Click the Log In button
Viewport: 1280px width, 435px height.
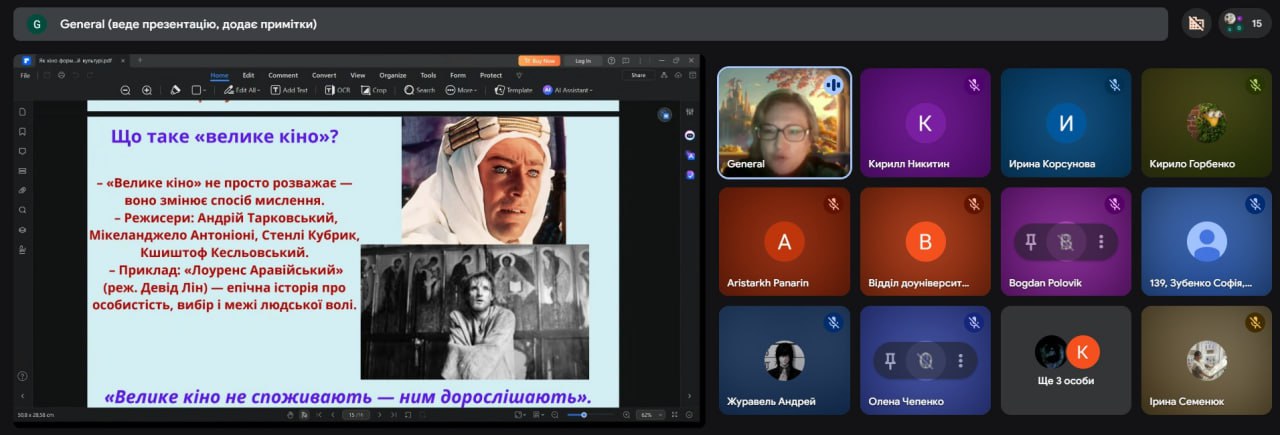pyautogui.click(x=583, y=60)
